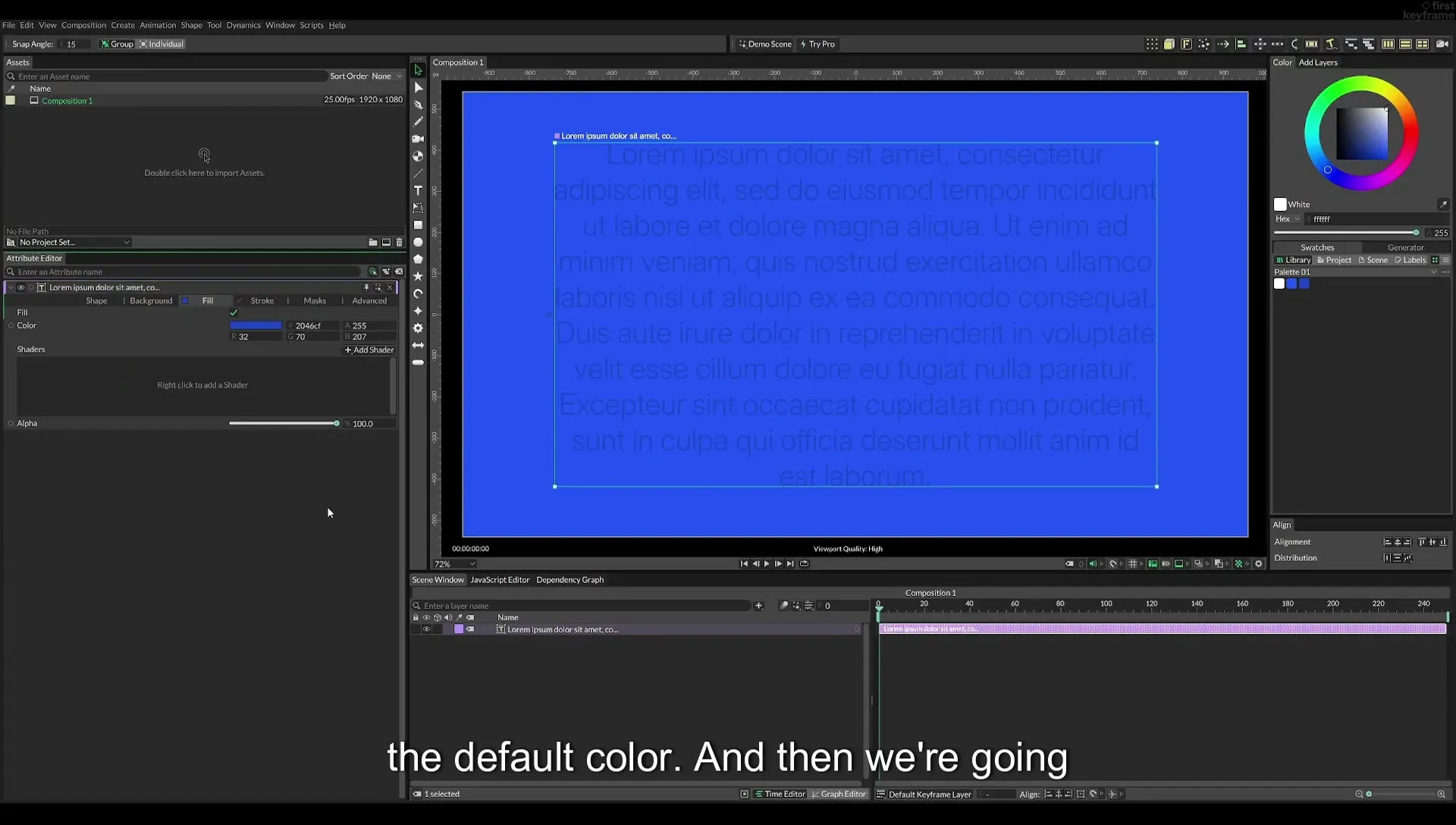Screen dimensions: 1456x825
Task: Open the Animation menu
Action: pos(158,25)
